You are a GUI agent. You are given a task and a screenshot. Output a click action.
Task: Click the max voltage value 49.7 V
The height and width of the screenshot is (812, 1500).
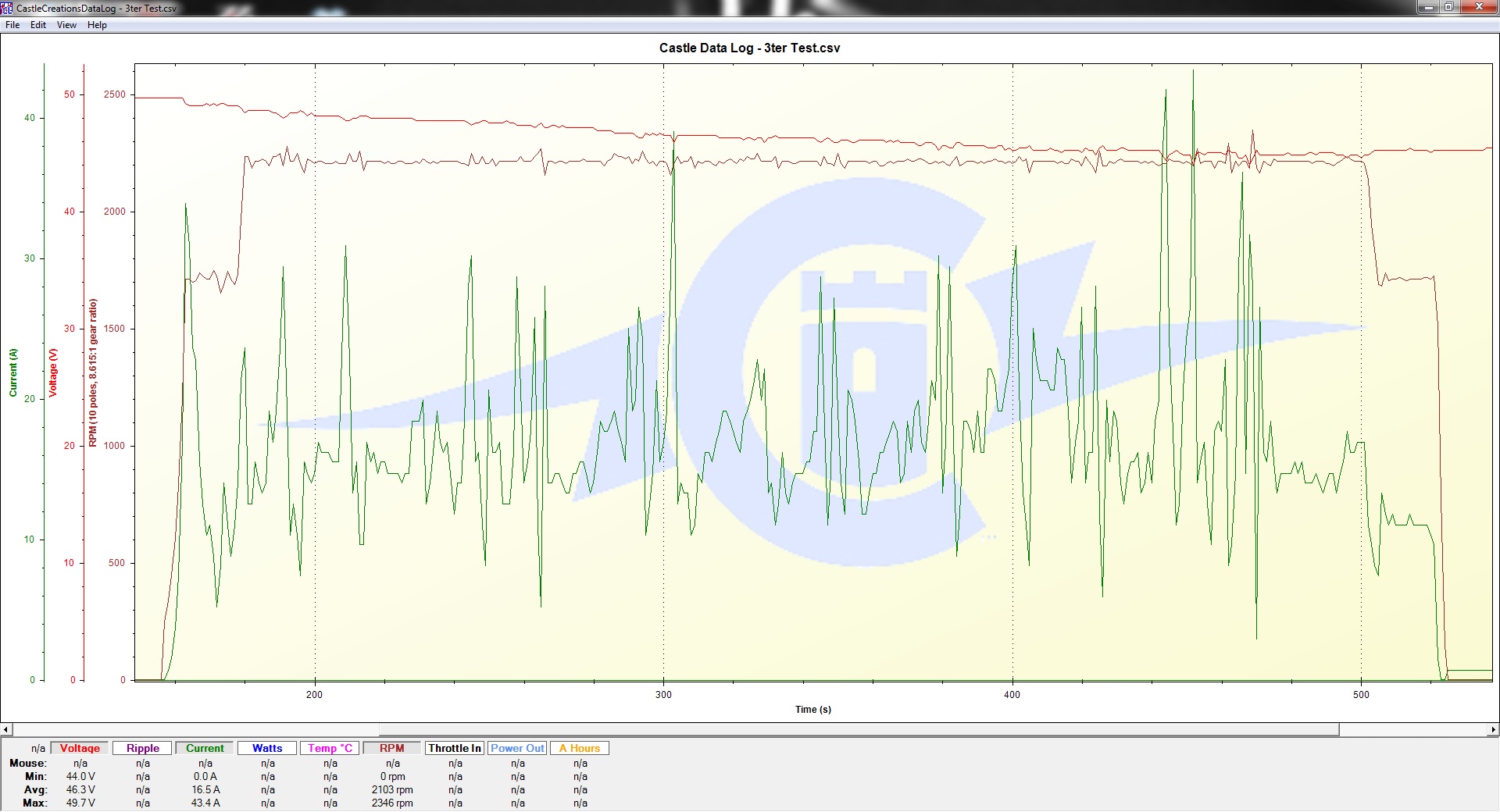coord(80,803)
